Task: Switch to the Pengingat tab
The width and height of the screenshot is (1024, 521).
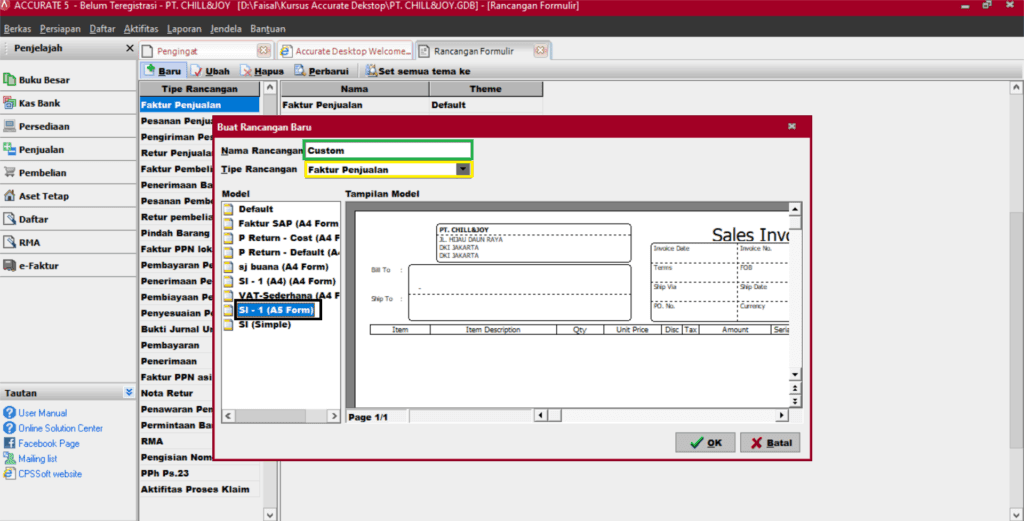Action: (199, 50)
